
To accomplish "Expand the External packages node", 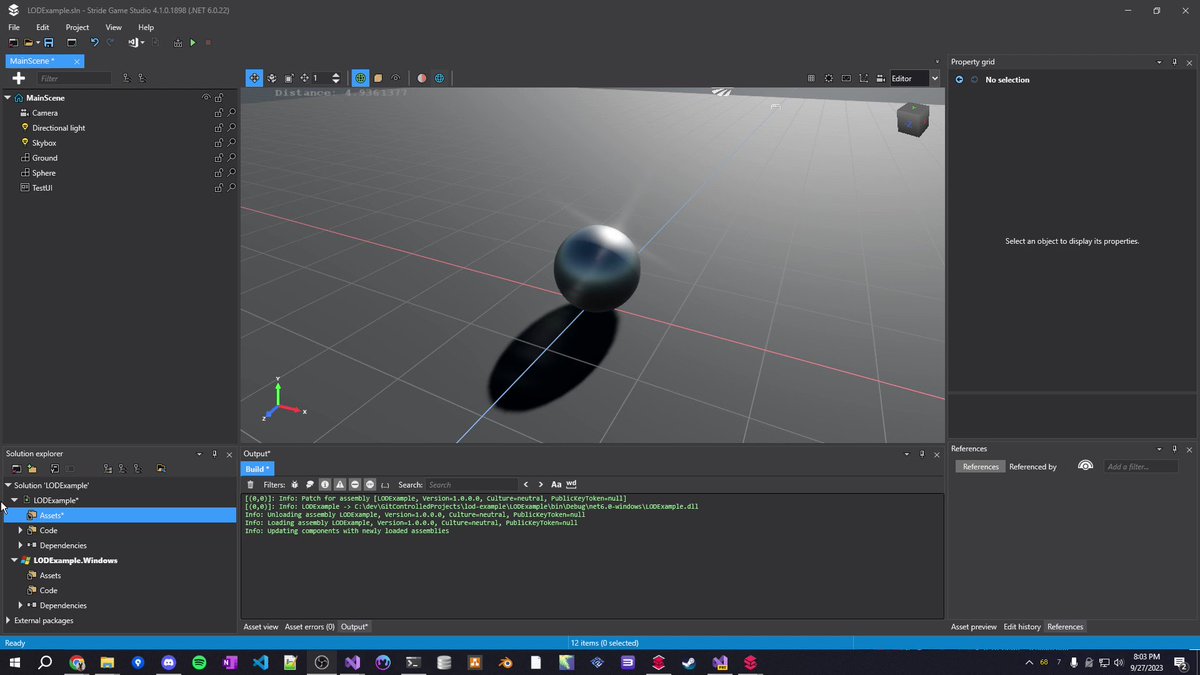I will coord(8,620).
